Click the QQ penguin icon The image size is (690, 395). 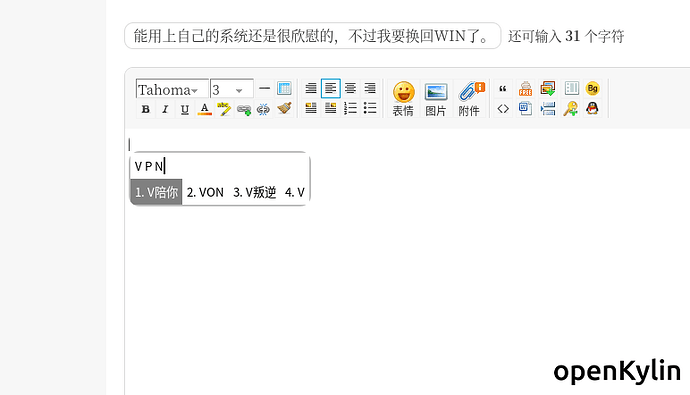point(593,108)
